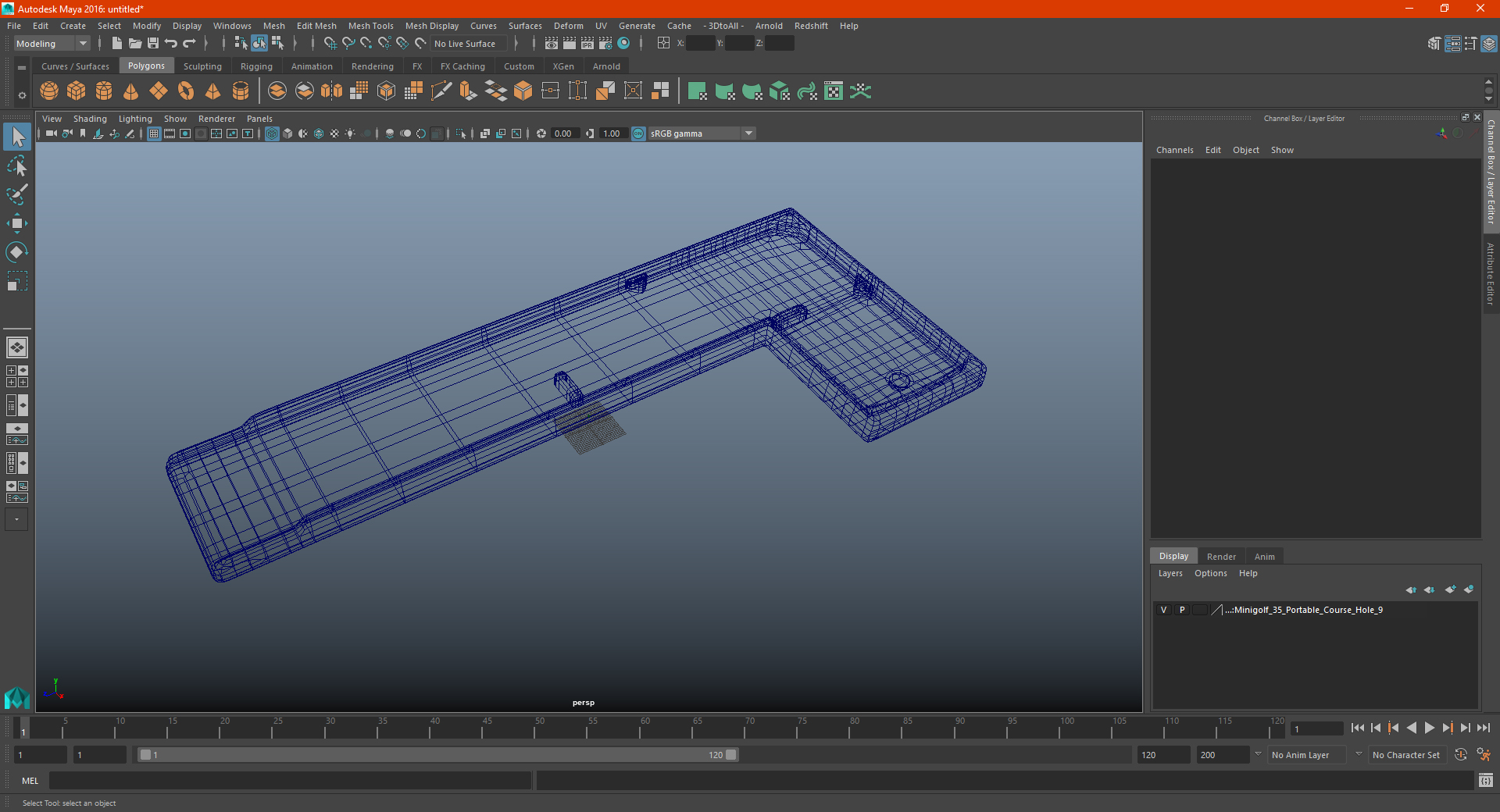The image size is (1500, 812).
Task: Toggle wireframe shading cube in viewport toolbar
Action: pos(272,134)
